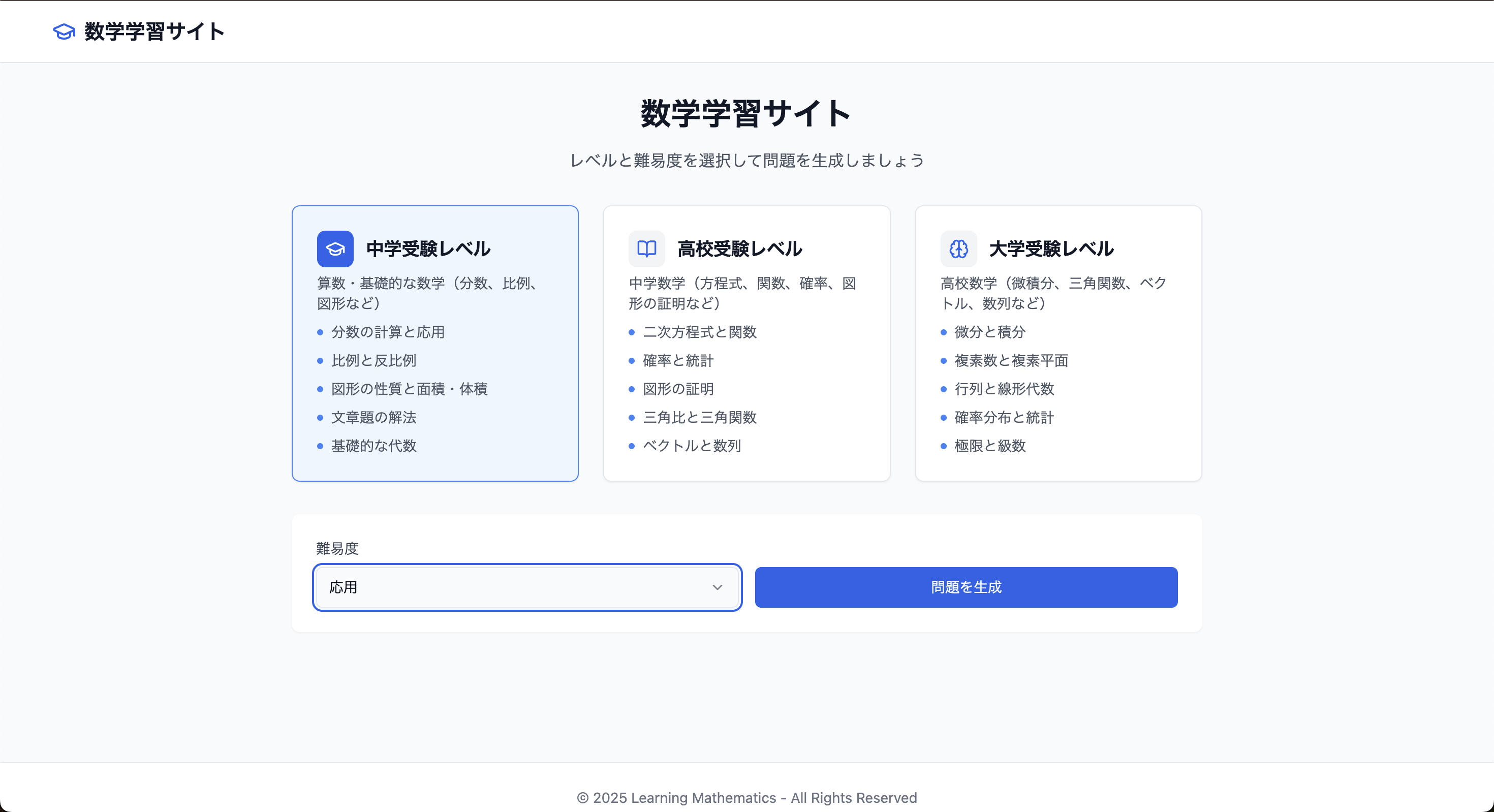Click the 2025 Learning Mathematics footer text
This screenshot has width=1494, height=812.
[746, 797]
